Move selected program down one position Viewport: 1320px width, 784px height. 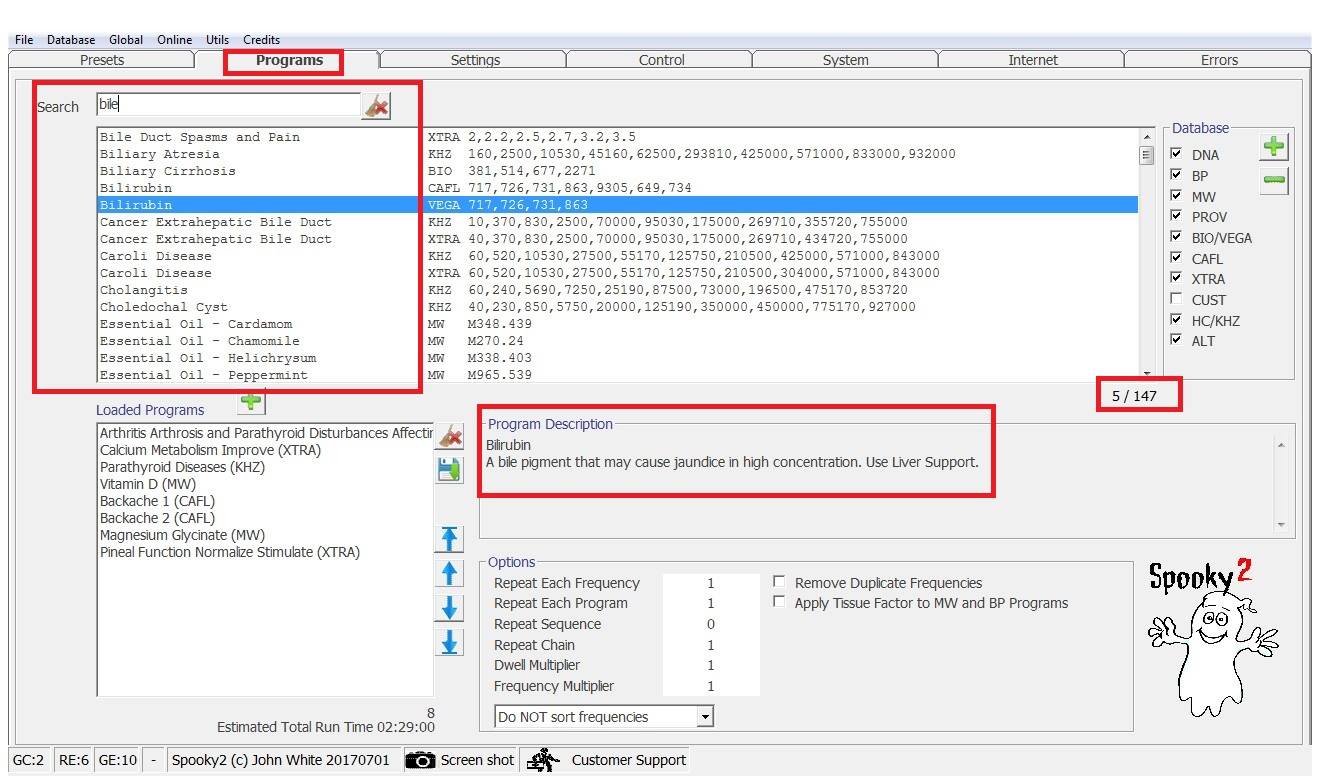click(450, 607)
